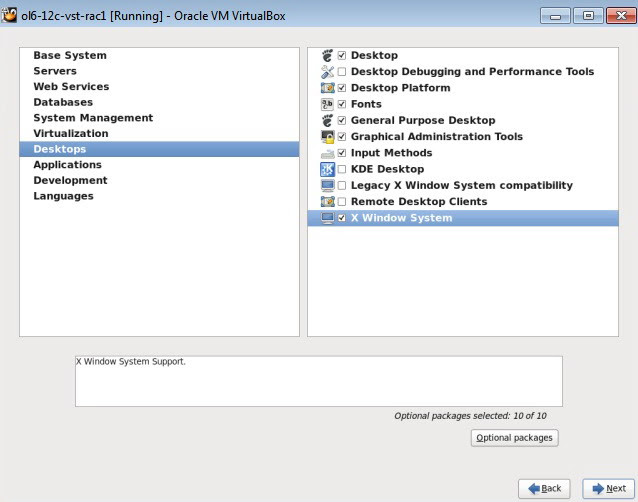This screenshot has height=502, width=638.
Task: Click the General Purpose Desktop foot icon
Action: tap(327, 120)
